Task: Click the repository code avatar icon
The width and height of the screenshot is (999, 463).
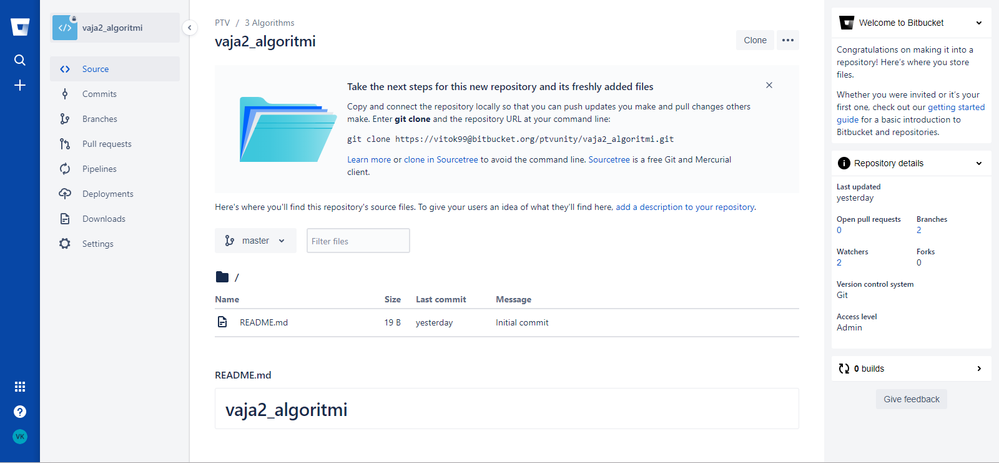Action: (64, 28)
